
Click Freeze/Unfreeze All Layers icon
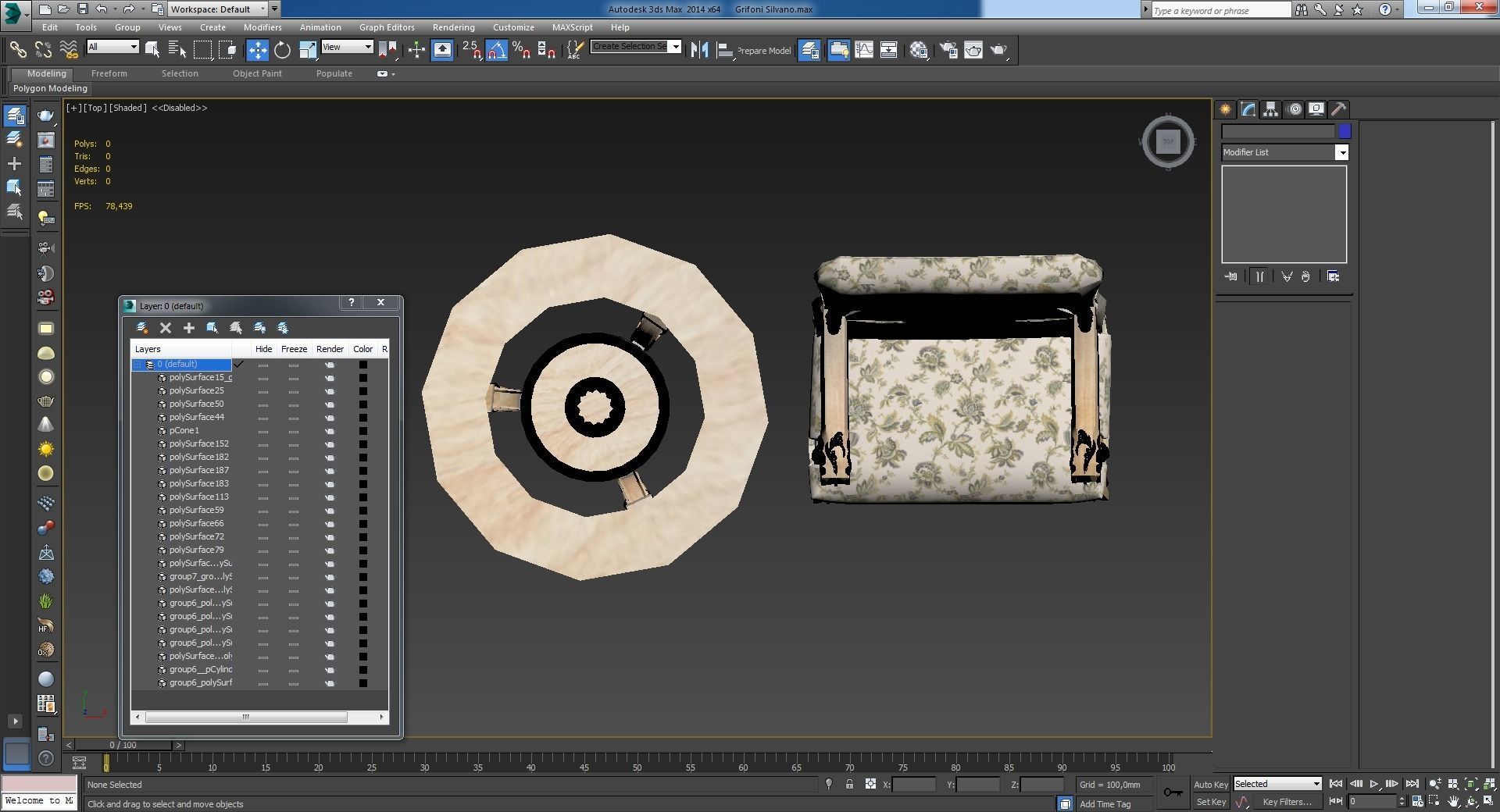pyautogui.click(x=283, y=328)
